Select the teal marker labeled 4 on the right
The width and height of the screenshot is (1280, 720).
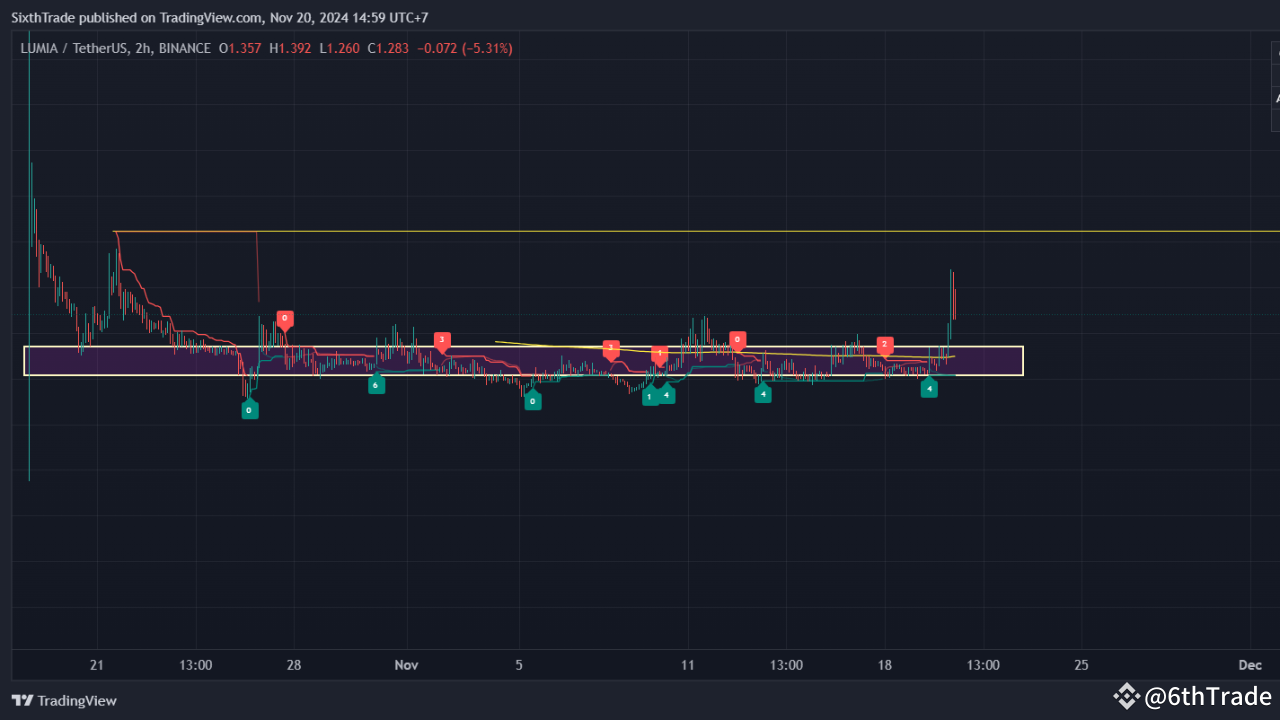(x=929, y=388)
